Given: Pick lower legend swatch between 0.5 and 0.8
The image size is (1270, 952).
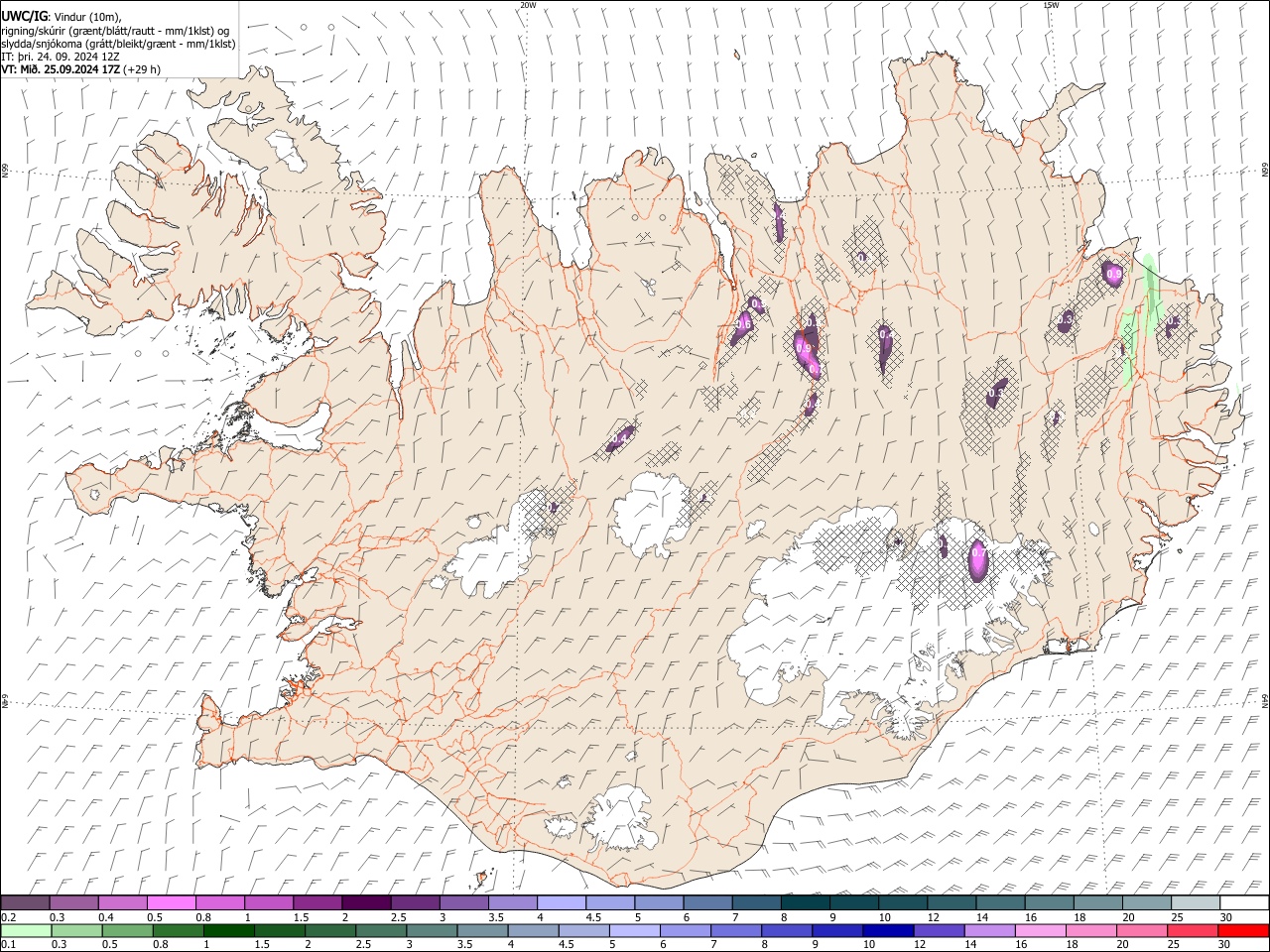Looking at the screenshot, I should tap(128, 930).
